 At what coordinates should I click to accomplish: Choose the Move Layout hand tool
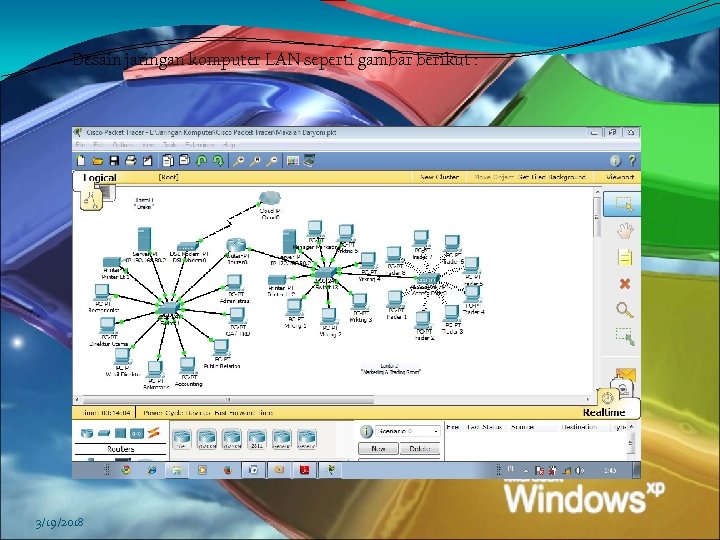tap(624, 231)
